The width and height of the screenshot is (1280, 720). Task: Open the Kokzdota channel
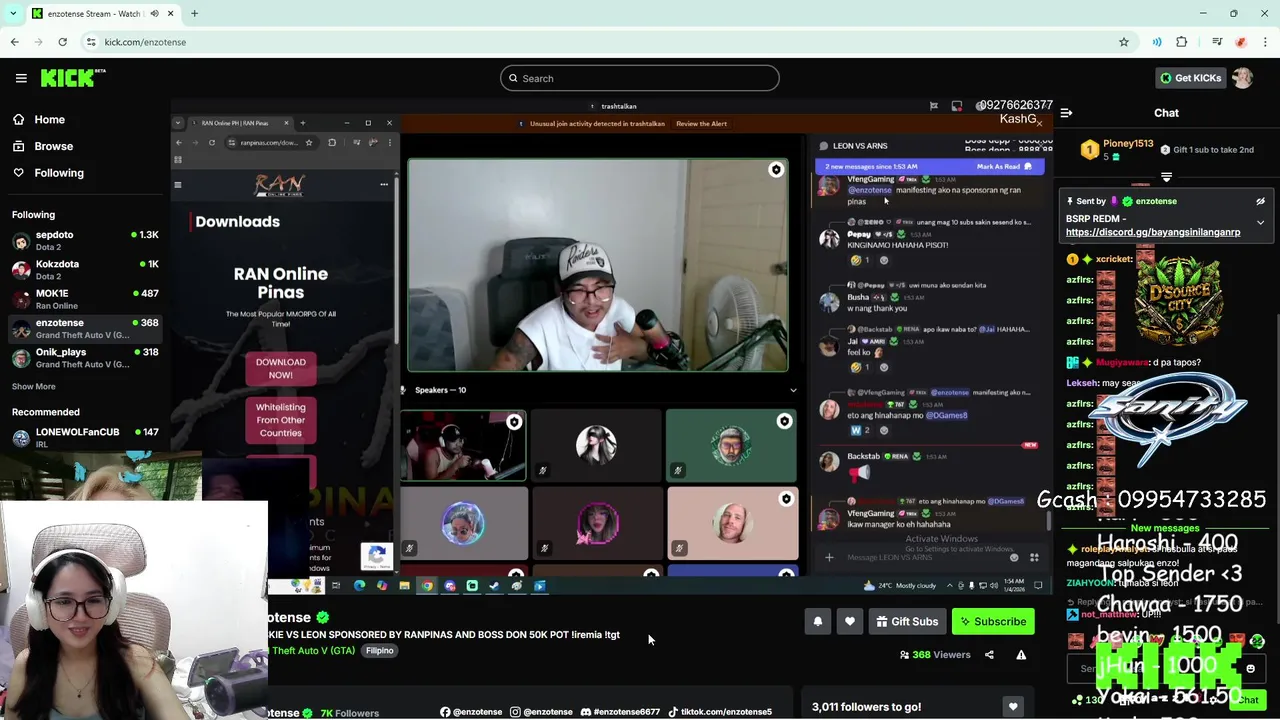click(85, 269)
